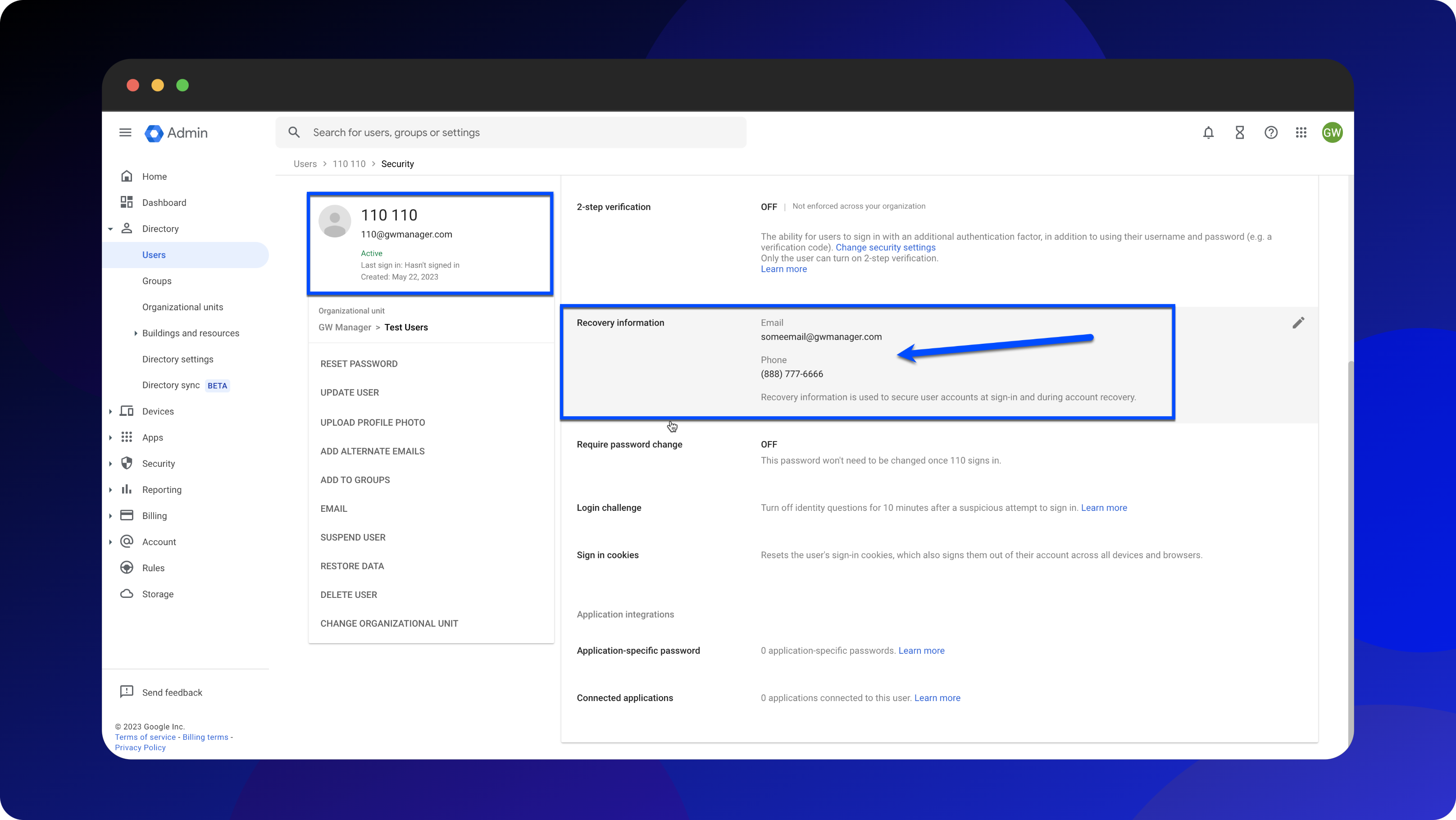Open the notifications bell
The width and height of the screenshot is (1456, 820).
[1208, 132]
